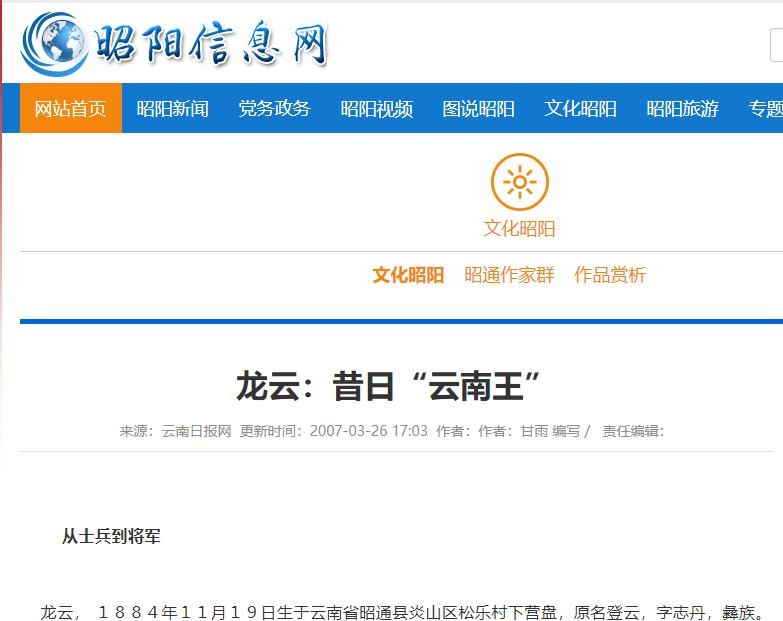Open the 昭阳新闻 nav item
Image resolution: width=783 pixels, height=621 pixels.
point(172,108)
